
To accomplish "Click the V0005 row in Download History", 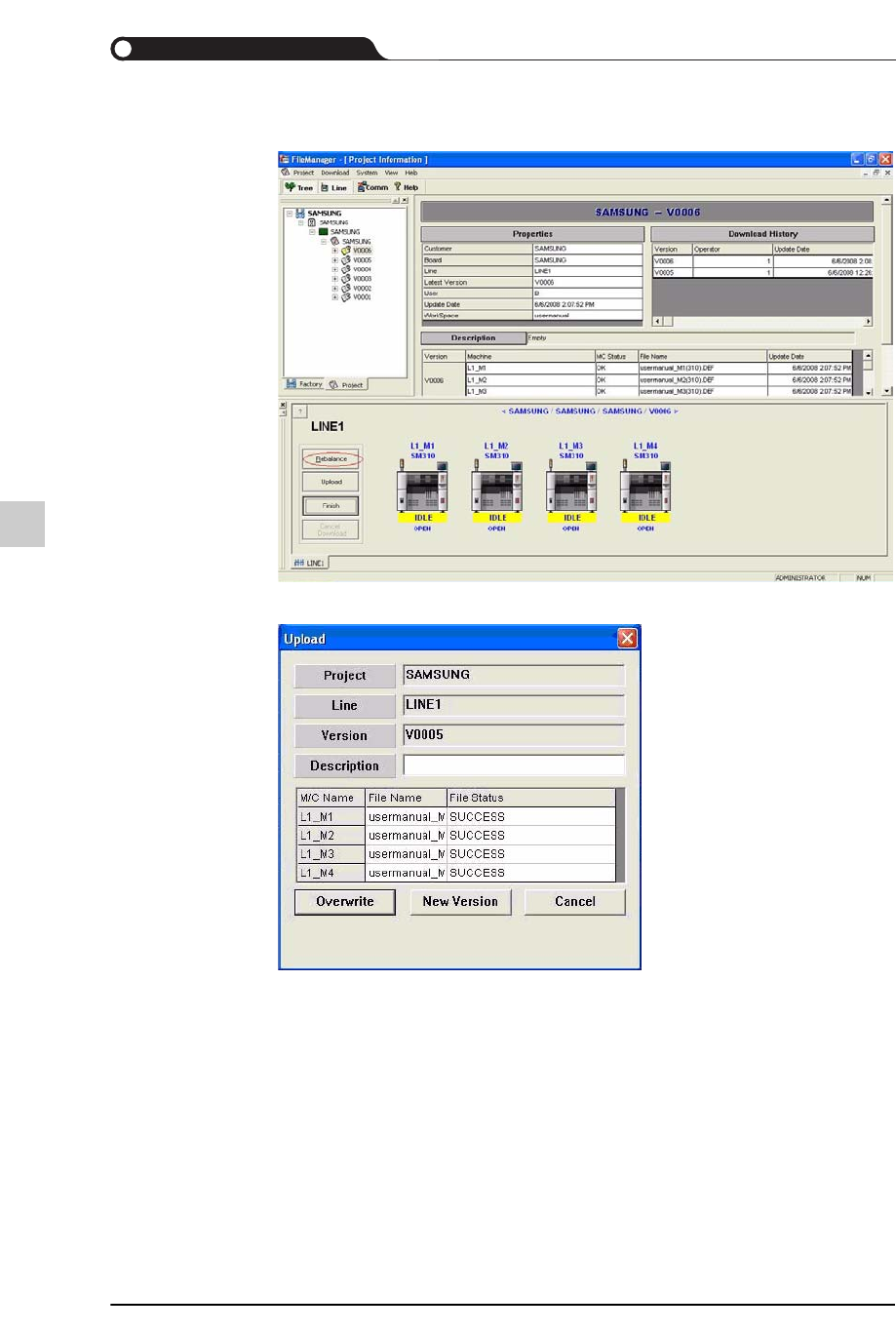I will pos(762,273).
